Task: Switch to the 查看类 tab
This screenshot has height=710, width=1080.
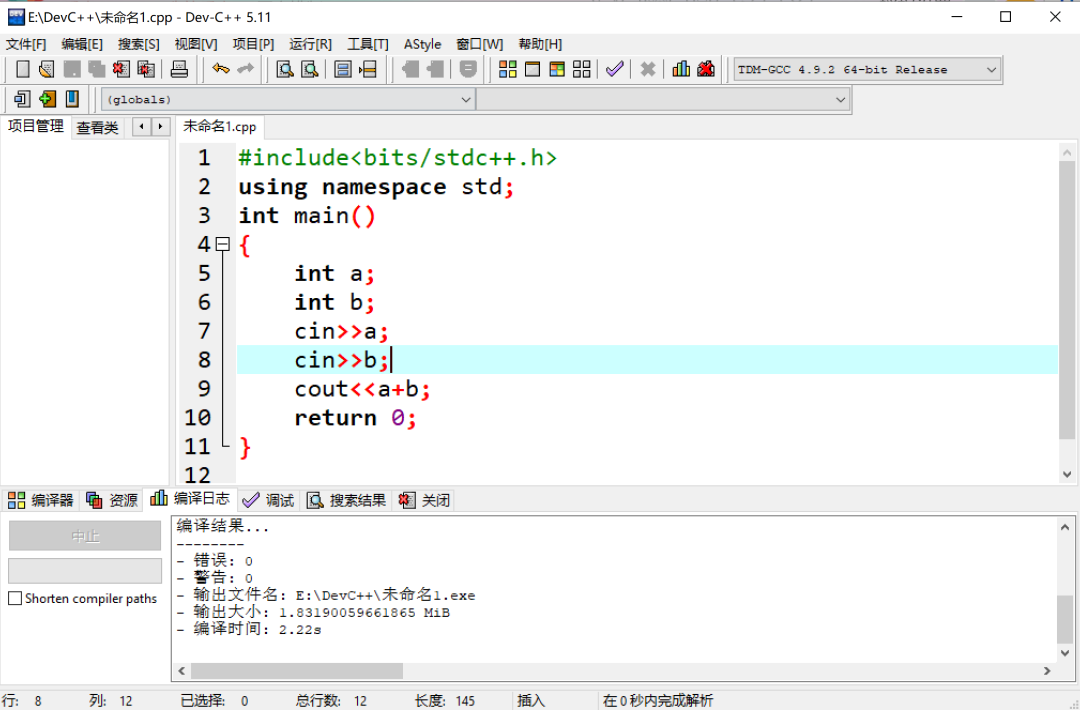Action: (x=97, y=127)
